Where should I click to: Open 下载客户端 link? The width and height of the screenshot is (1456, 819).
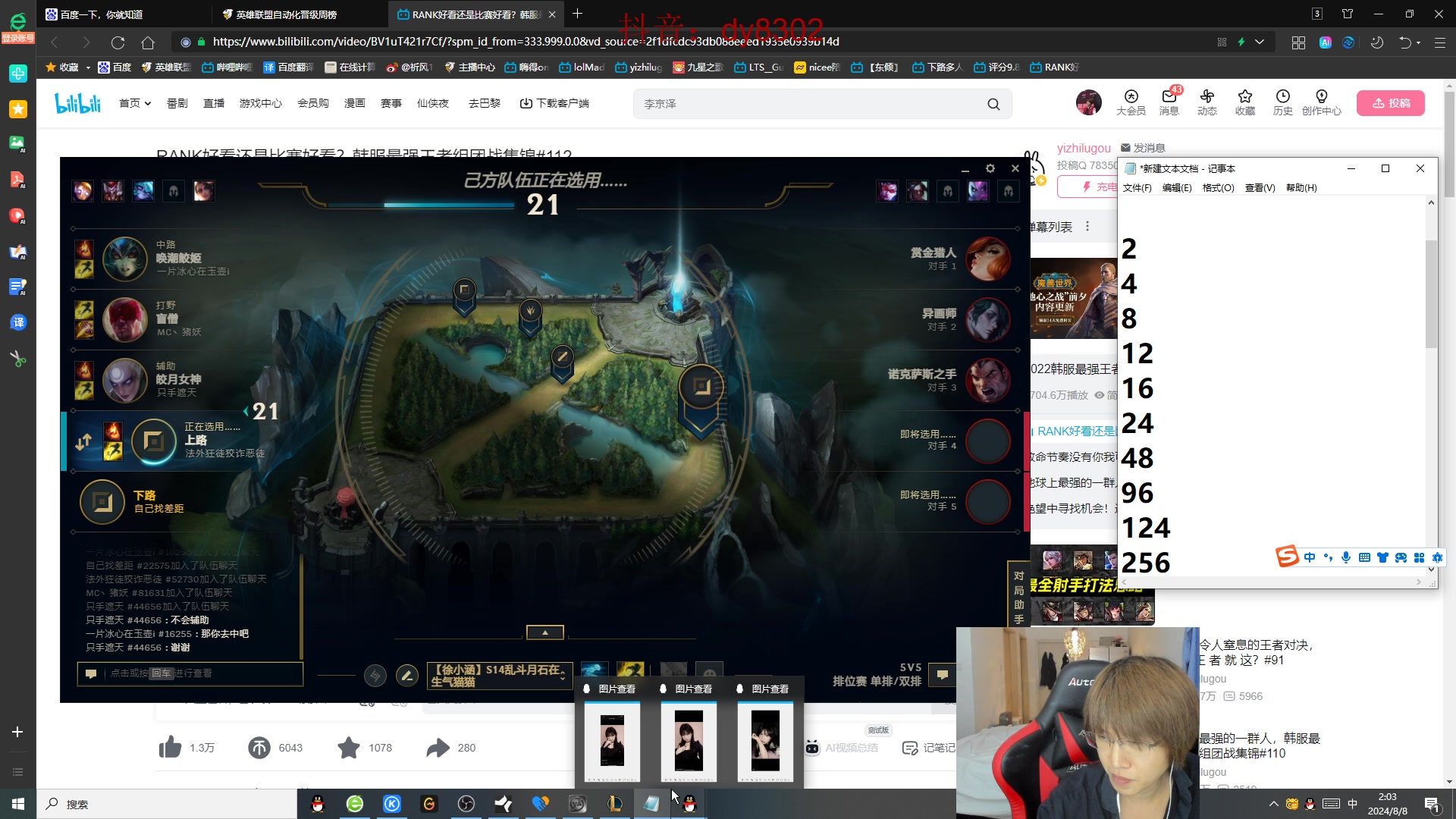point(554,103)
